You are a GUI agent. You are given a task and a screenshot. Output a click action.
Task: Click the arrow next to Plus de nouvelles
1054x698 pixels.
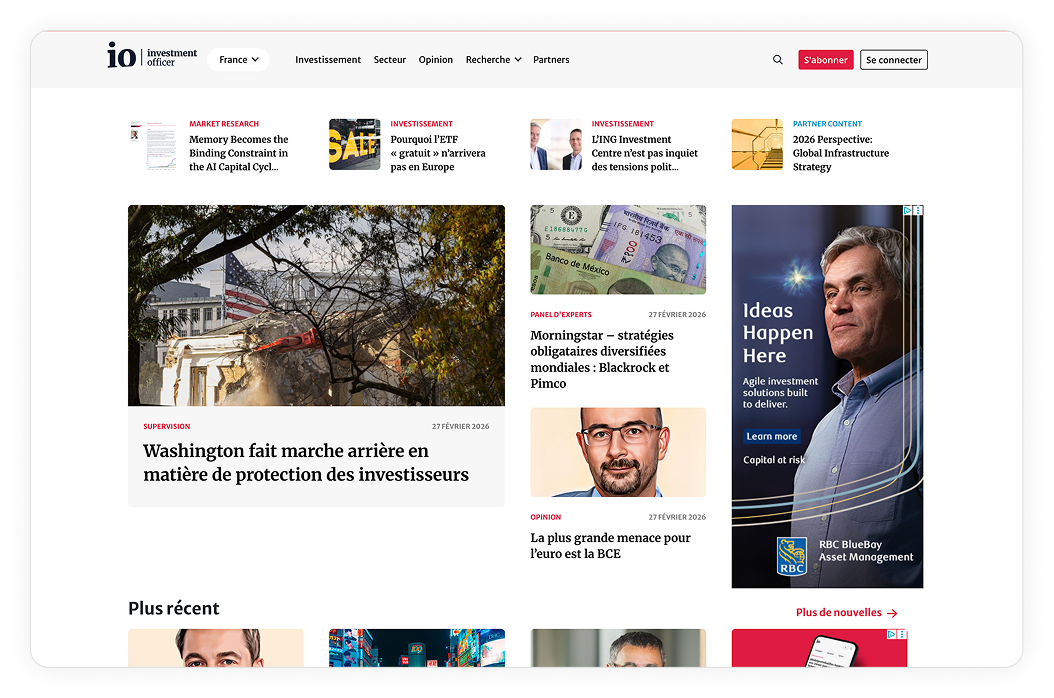click(892, 613)
